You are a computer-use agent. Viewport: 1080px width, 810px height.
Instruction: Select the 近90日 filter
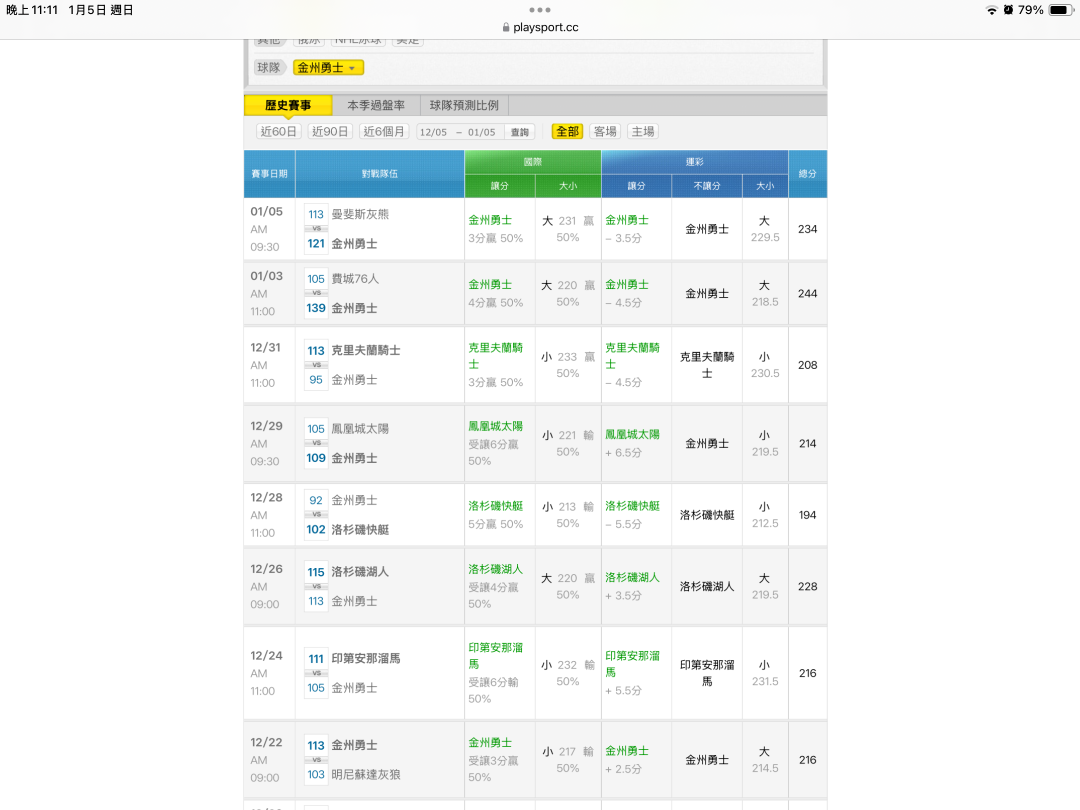(330, 132)
